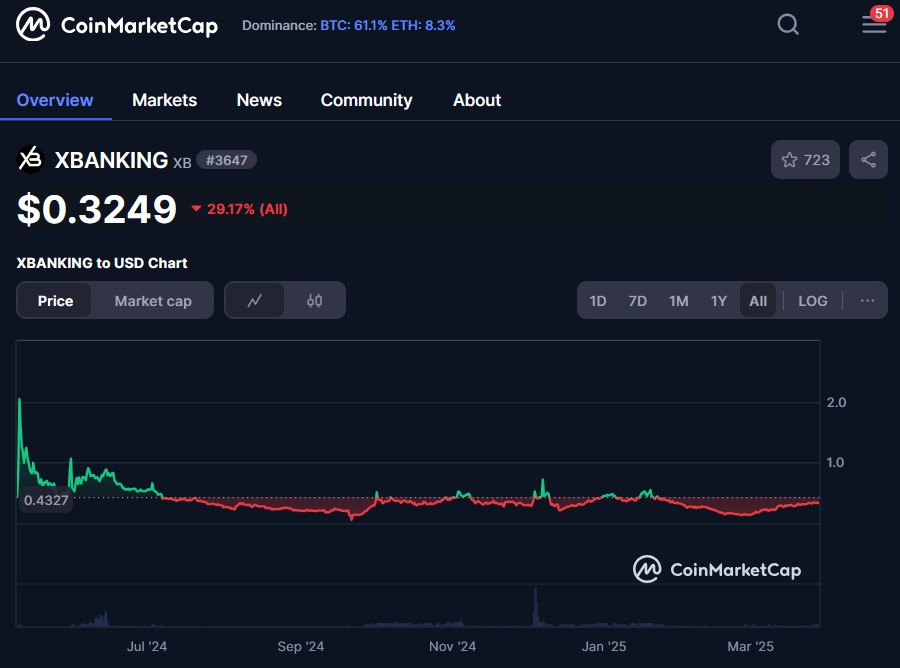
Task: Go to the Community tab
Action: 366,100
